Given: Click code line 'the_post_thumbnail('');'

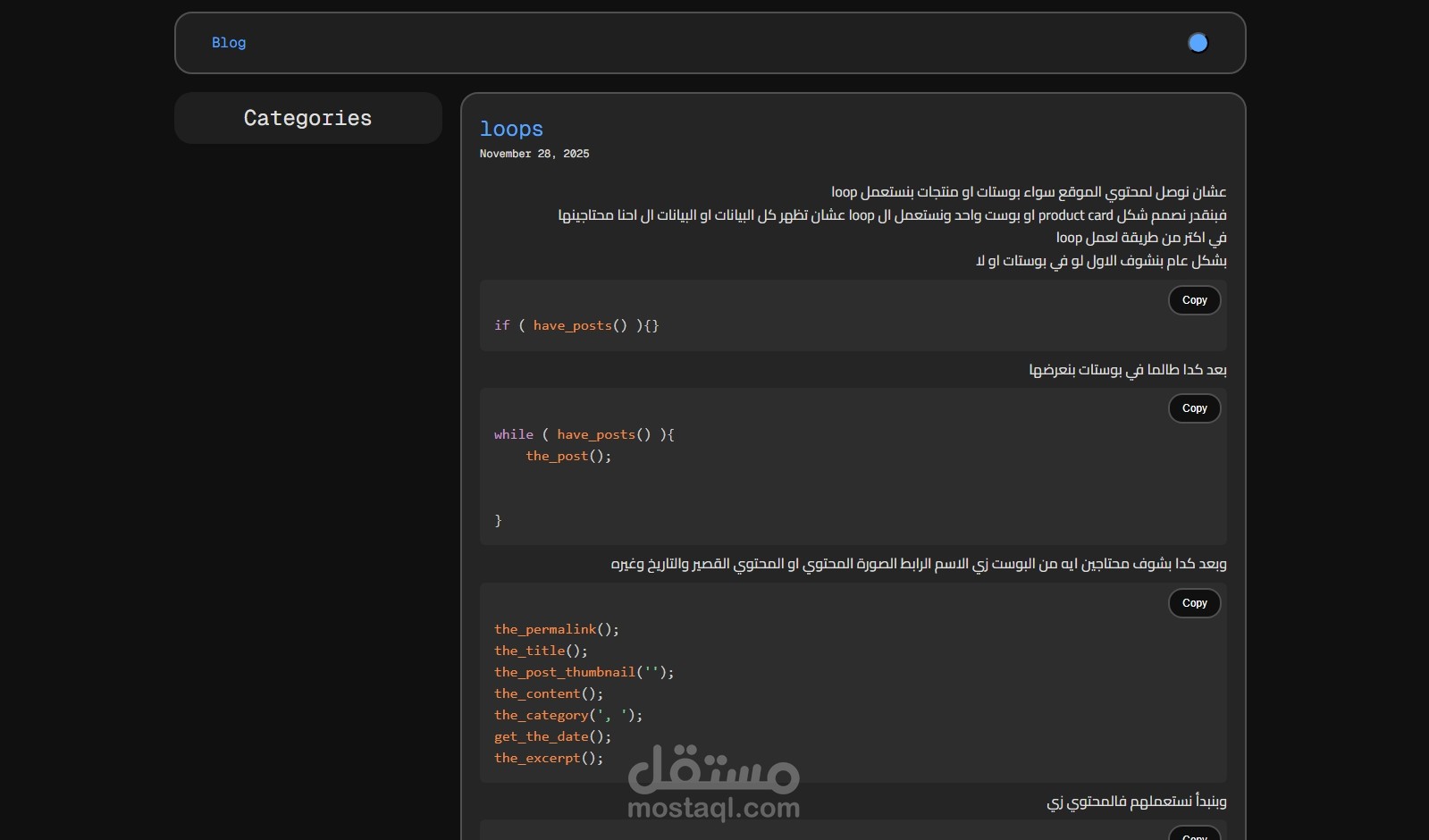Looking at the screenshot, I should [584, 672].
